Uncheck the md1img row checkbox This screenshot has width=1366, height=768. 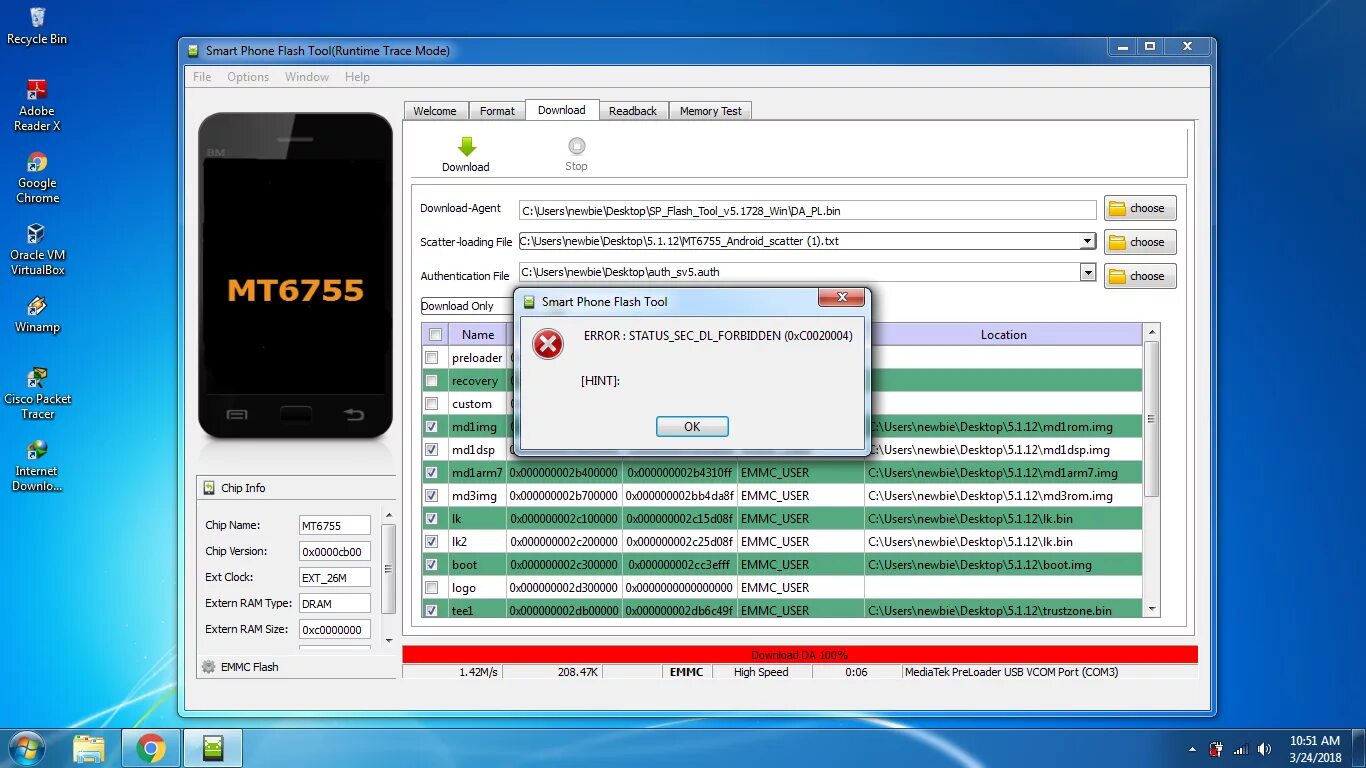(432, 427)
